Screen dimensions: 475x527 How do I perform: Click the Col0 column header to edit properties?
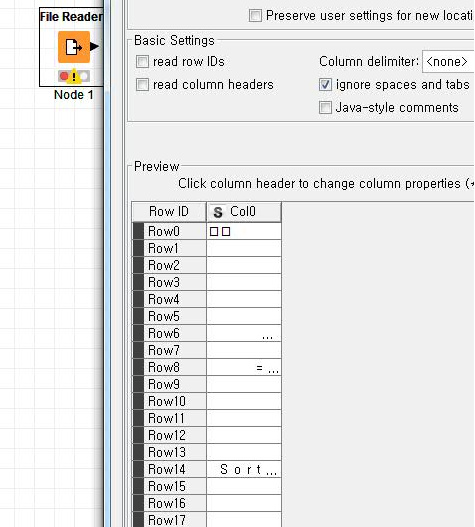pos(244,212)
